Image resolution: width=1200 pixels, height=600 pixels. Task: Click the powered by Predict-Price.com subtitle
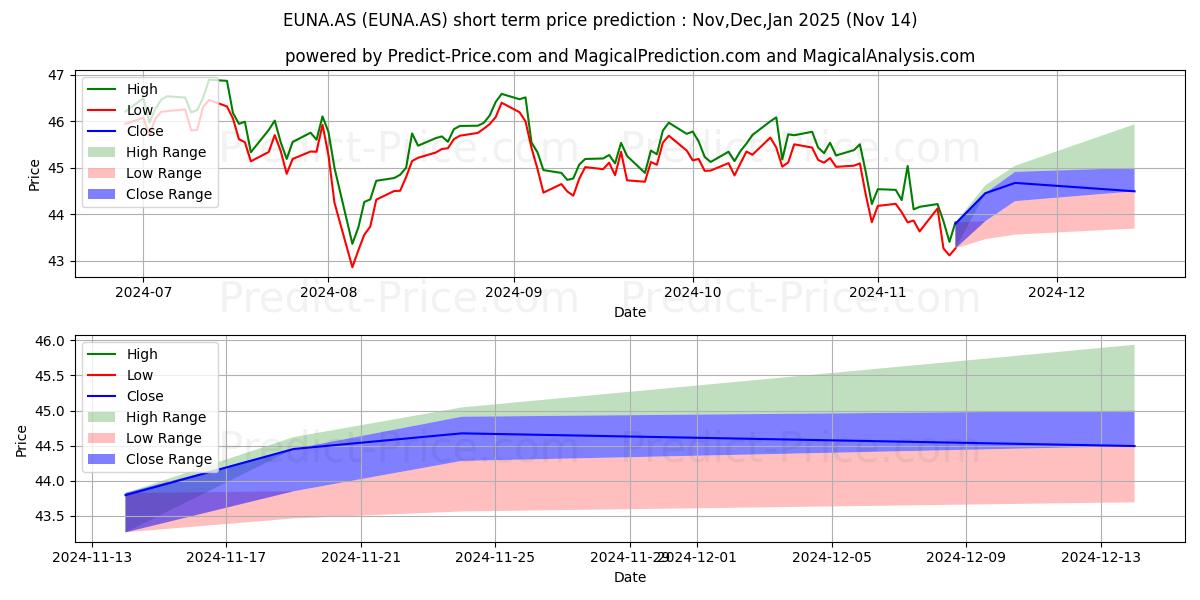tap(630, 56)
